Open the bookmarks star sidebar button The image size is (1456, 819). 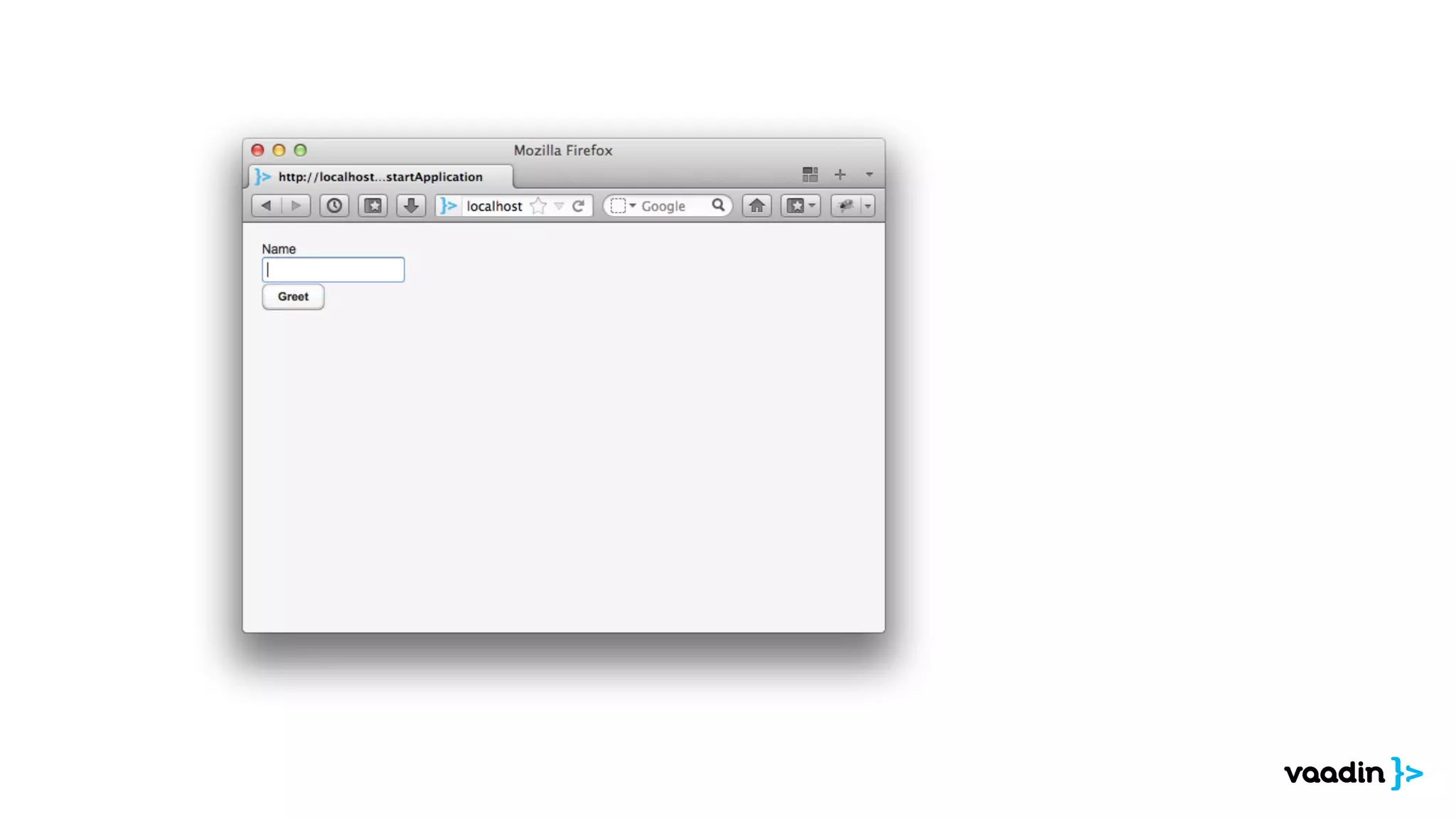373,206
